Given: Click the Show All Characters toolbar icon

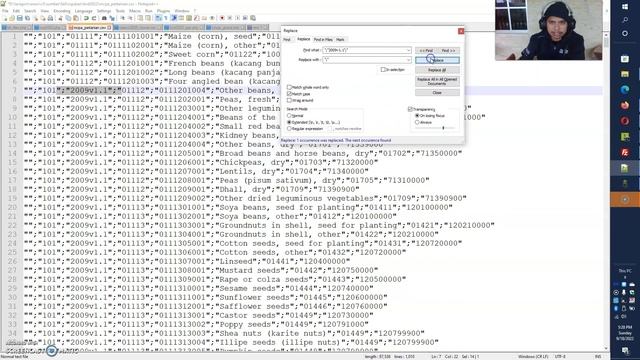Looking at the screenshot, I should (166, 18).
